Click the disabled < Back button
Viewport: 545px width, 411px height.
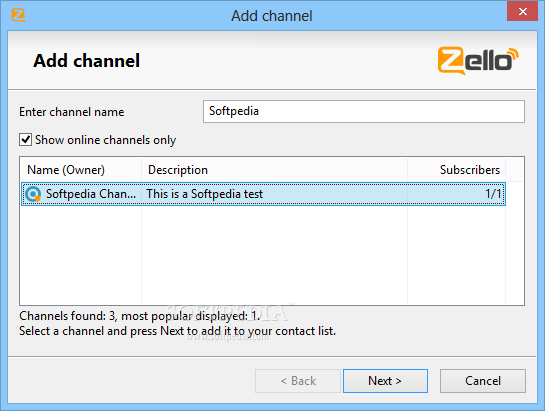pos(298,381)
